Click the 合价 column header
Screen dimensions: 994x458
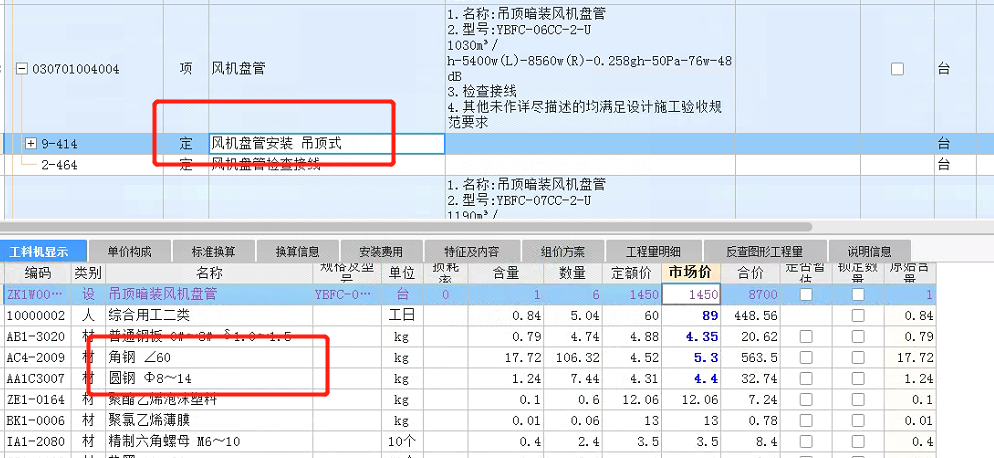click(x=751, y=273)
